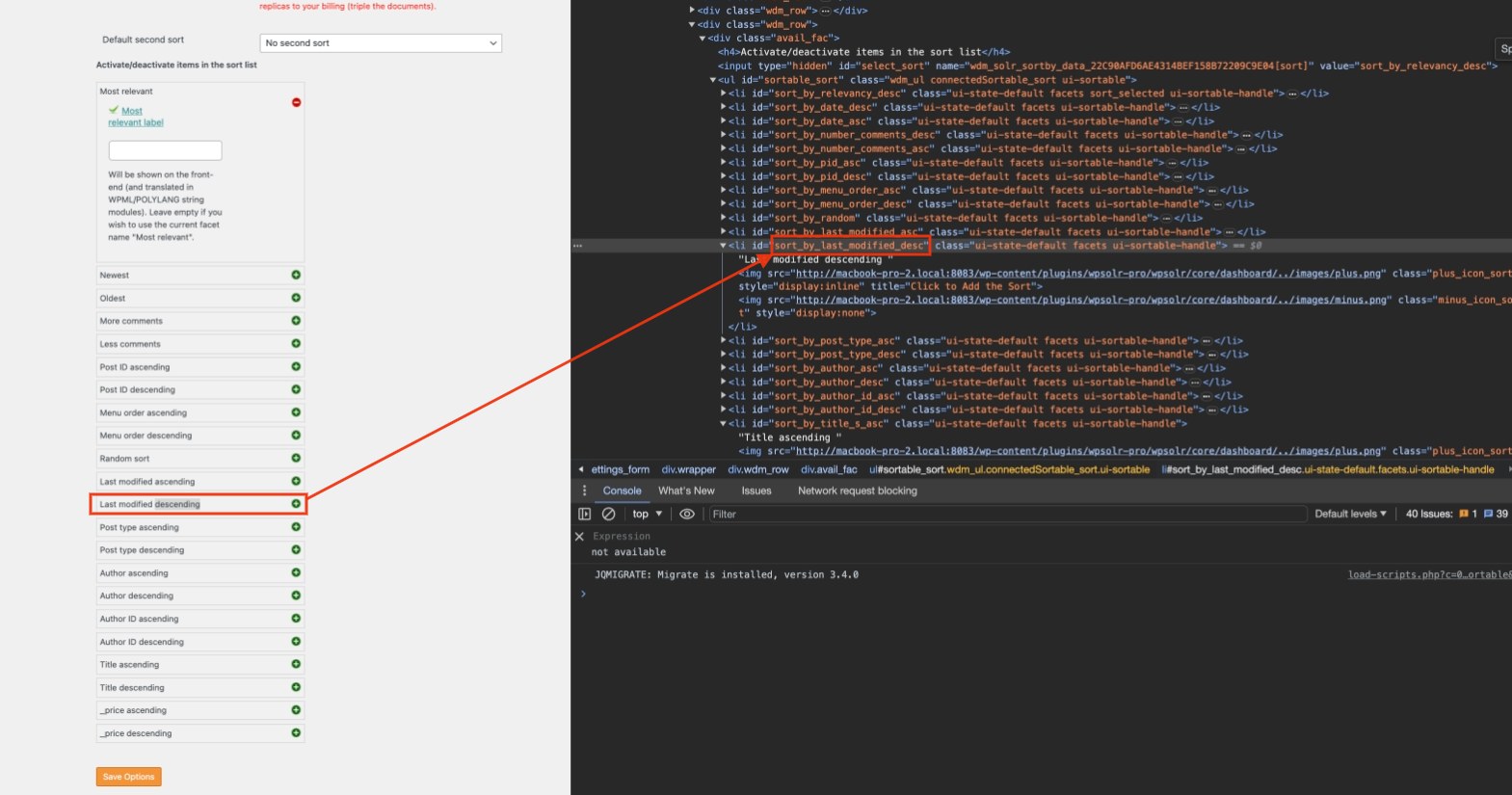
Task: Add Less comments sort plus icon
Action: 296,343
